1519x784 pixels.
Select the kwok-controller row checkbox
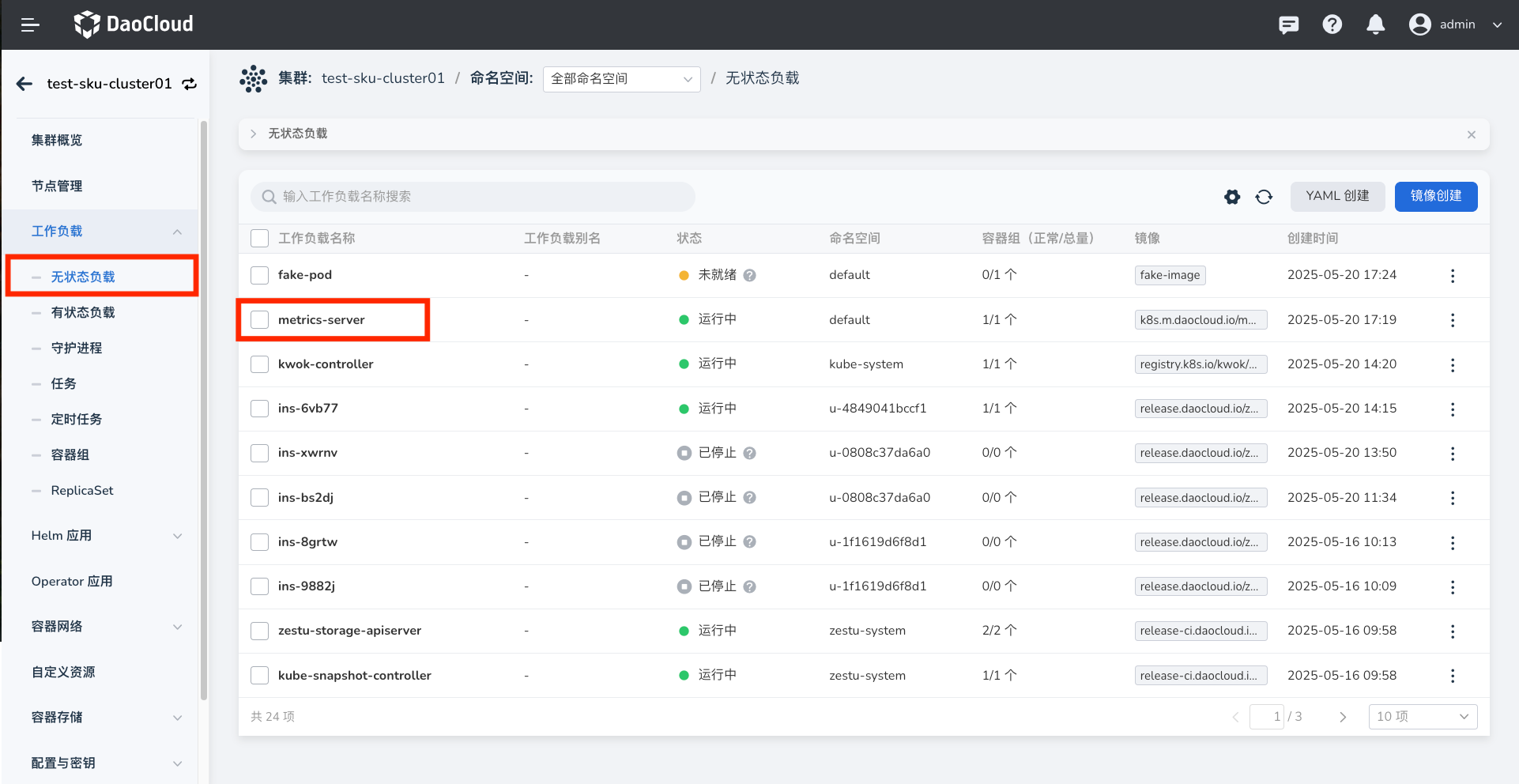point(259,364)
